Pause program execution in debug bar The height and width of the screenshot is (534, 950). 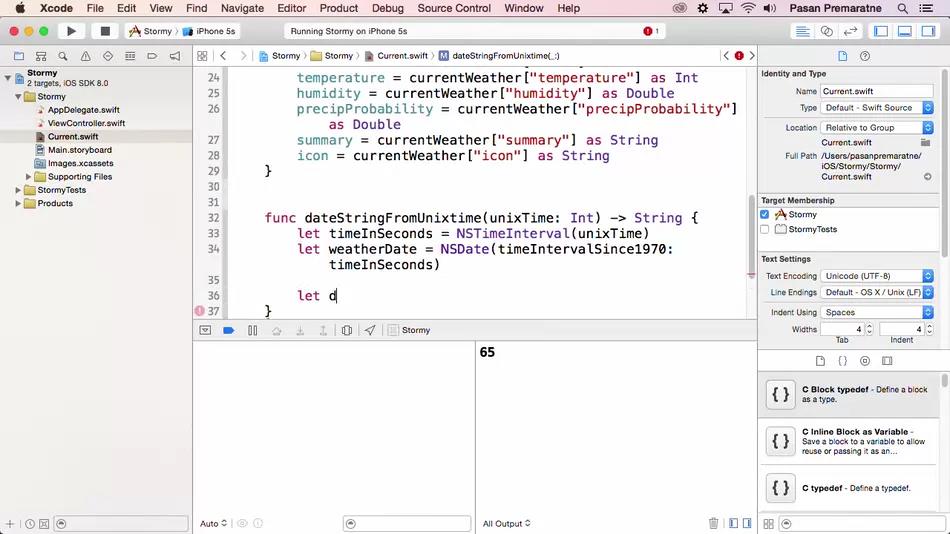click(x=252, y=330)
